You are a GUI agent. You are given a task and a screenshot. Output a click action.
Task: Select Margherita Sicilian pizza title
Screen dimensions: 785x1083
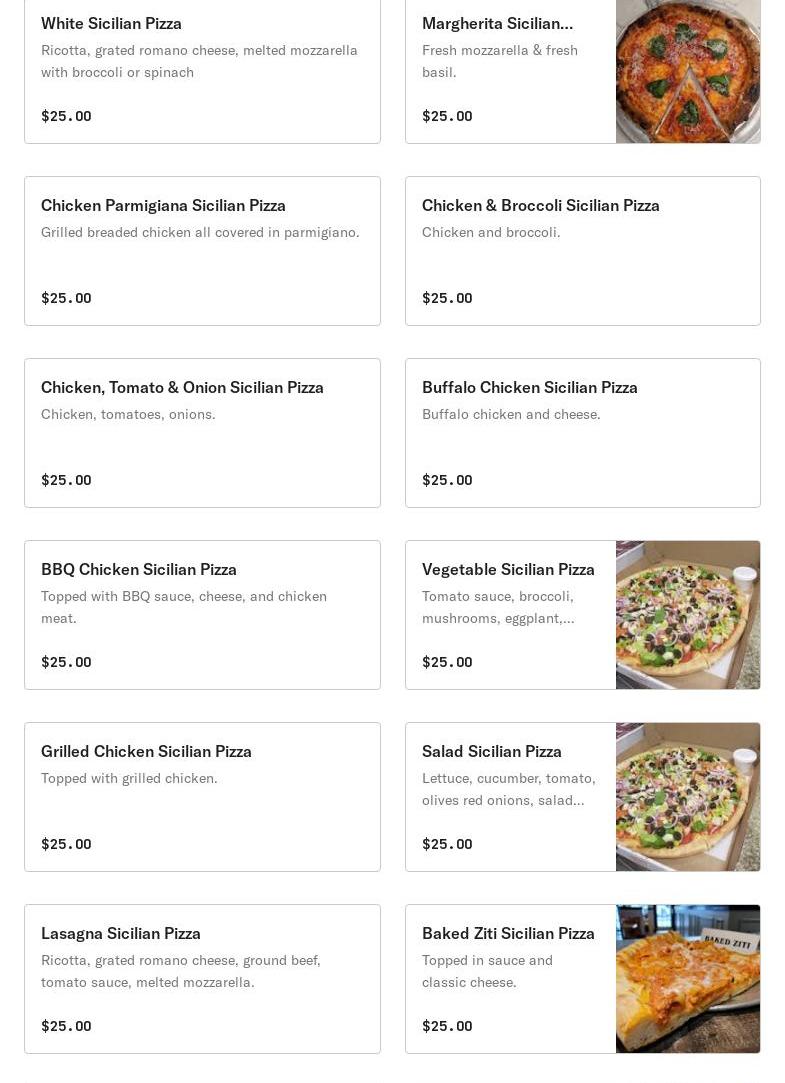pos(497,23)
